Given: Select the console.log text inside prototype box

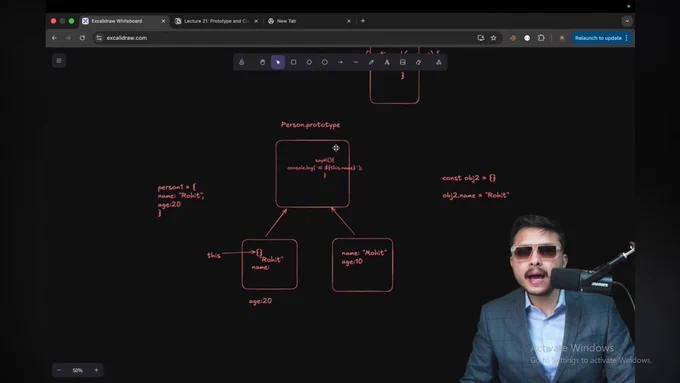Looking at the screenshot, I should click(324, 168).
